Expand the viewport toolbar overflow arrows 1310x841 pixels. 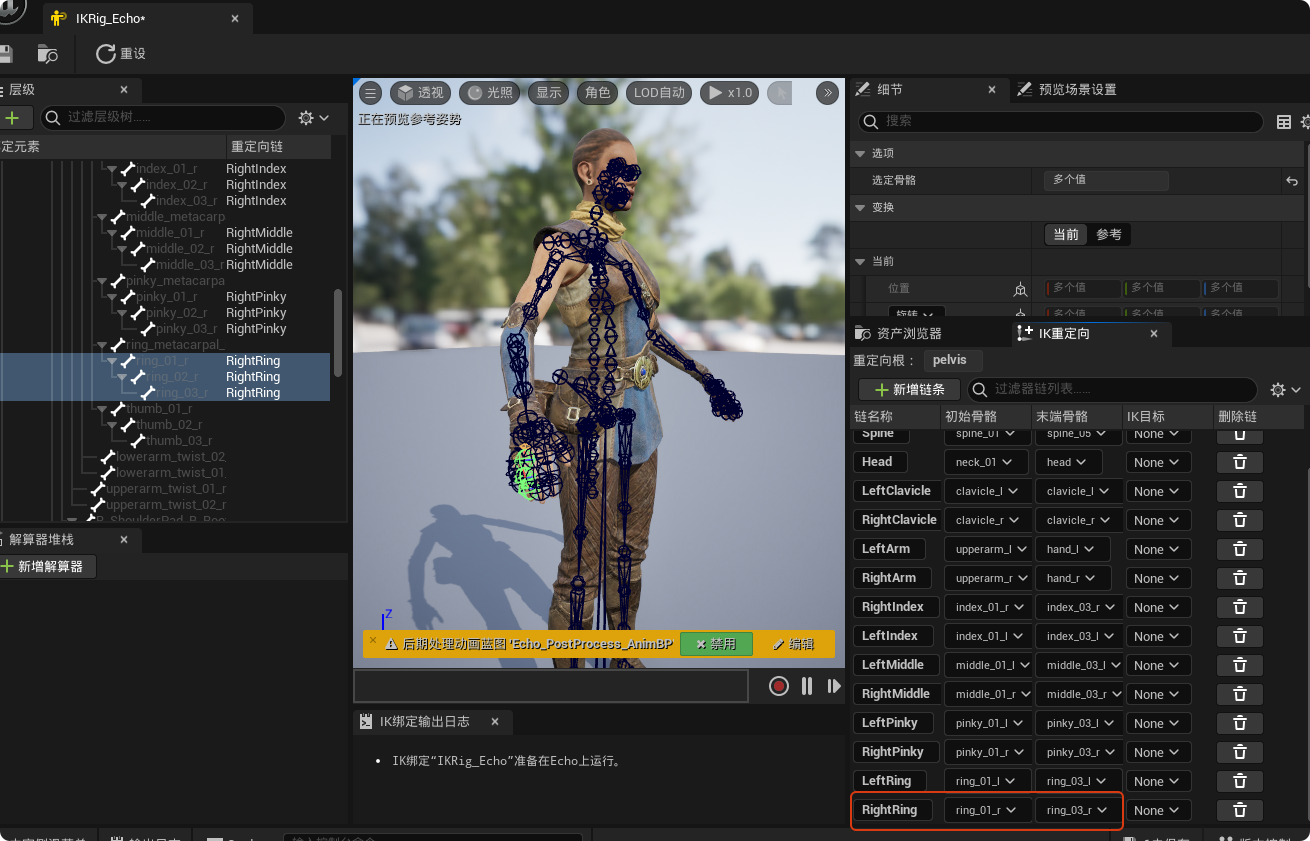pyautogui.click(x=828, y=93)
